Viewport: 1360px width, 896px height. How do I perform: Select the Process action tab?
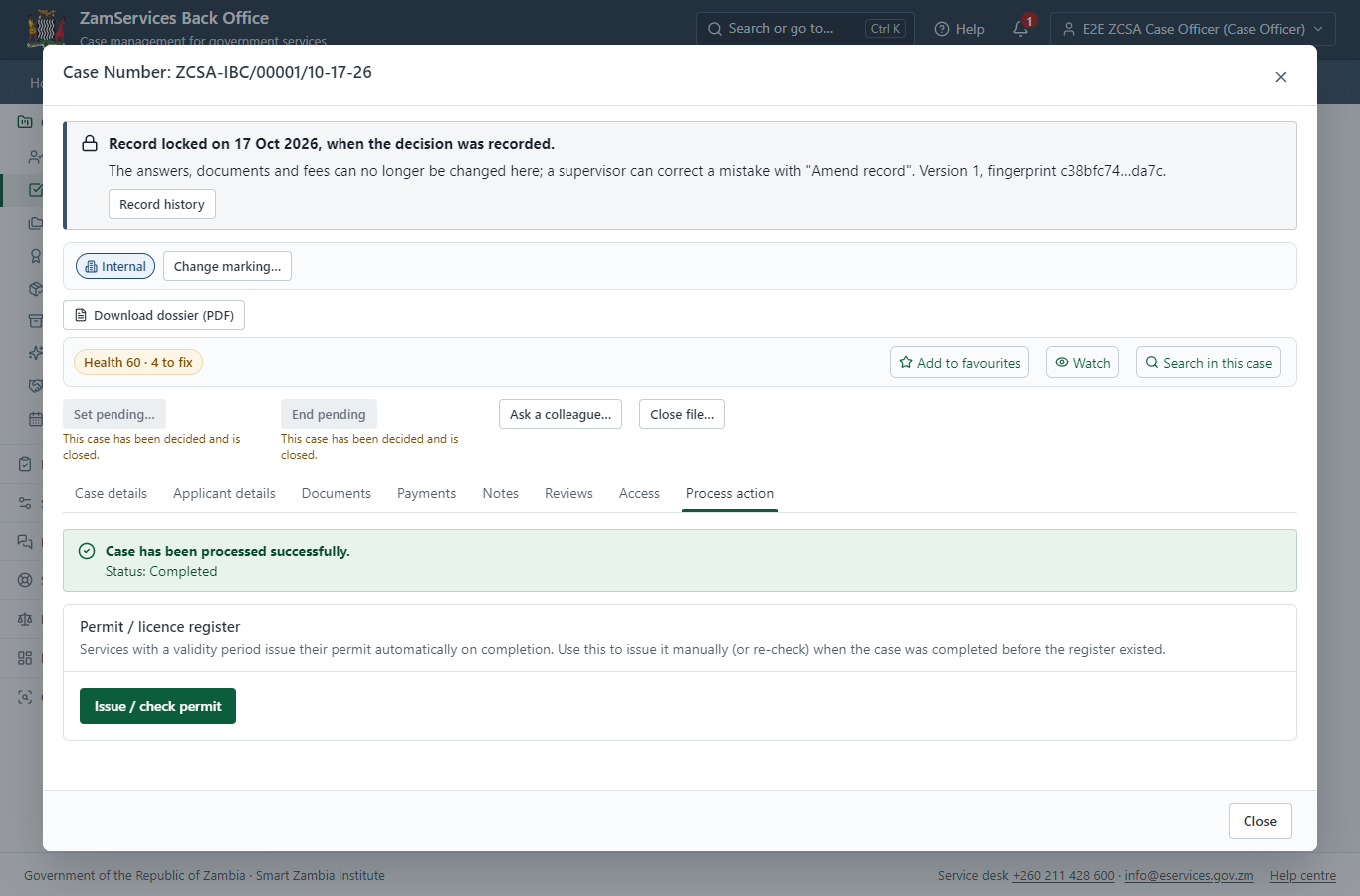point(730,493)
